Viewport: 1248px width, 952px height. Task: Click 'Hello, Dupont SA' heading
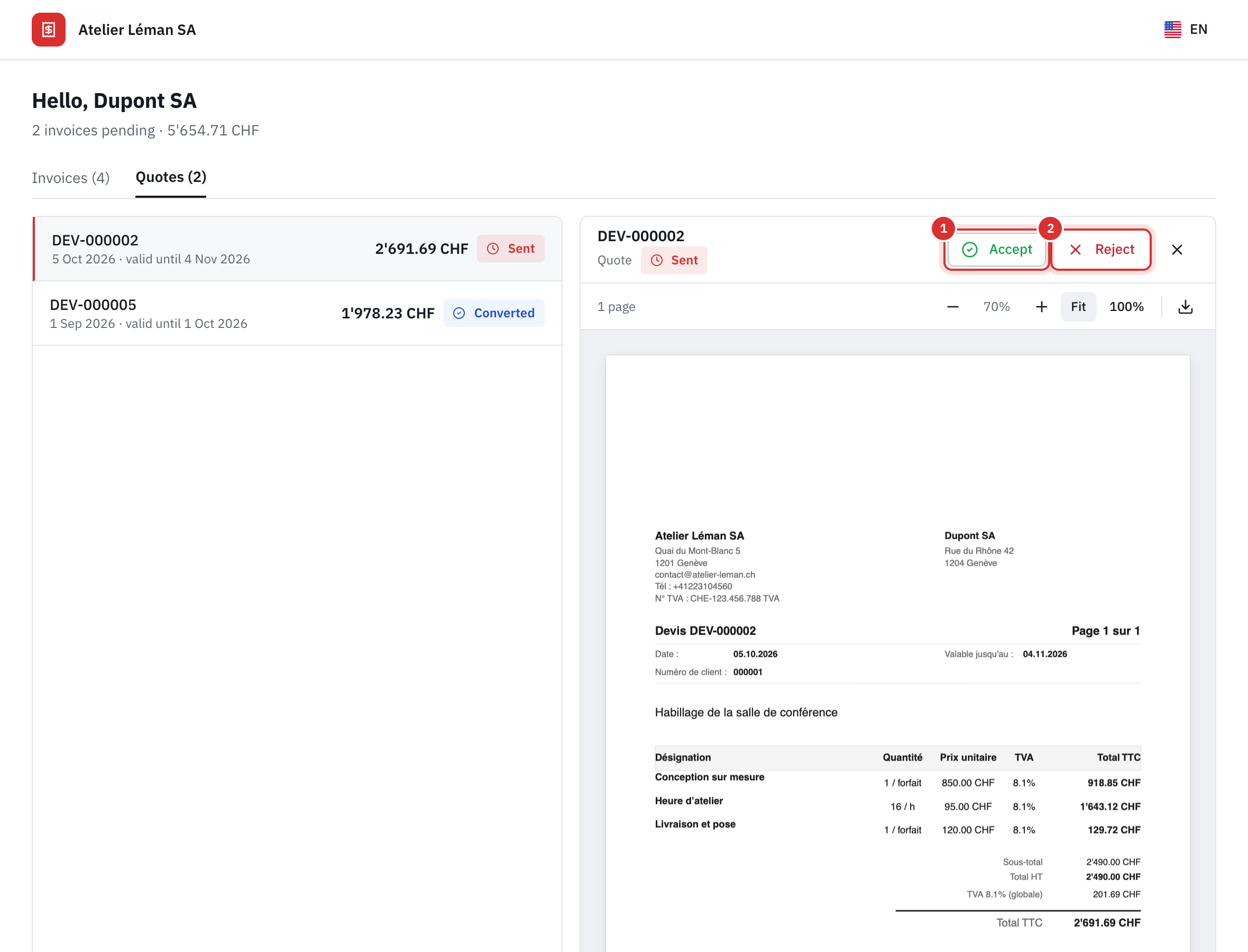pyautogui.click(x=114, y=101)
